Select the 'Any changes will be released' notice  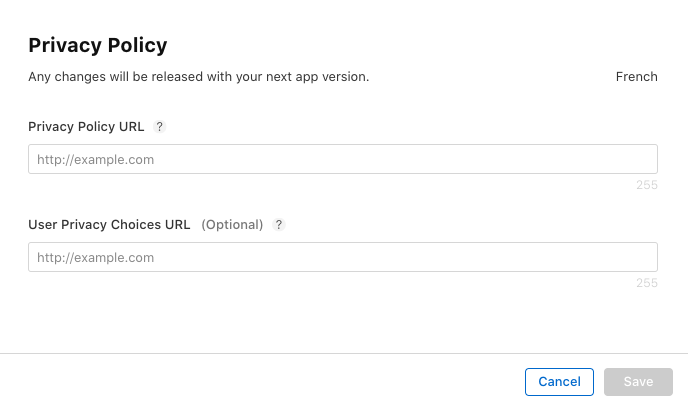(x=199, y=77)
